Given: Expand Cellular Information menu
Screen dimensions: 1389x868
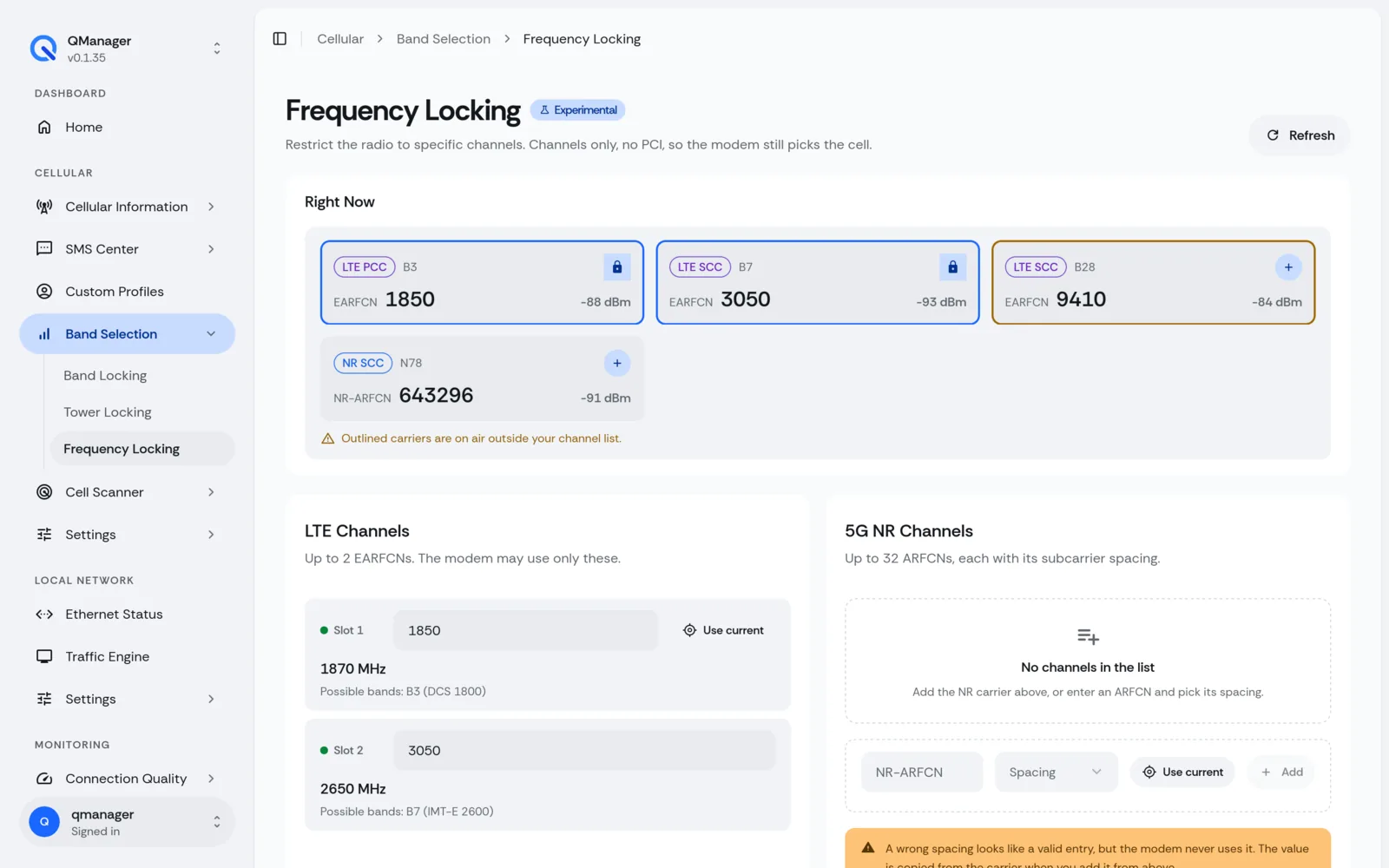Looking at the screenshot, I should click(128, 207).
